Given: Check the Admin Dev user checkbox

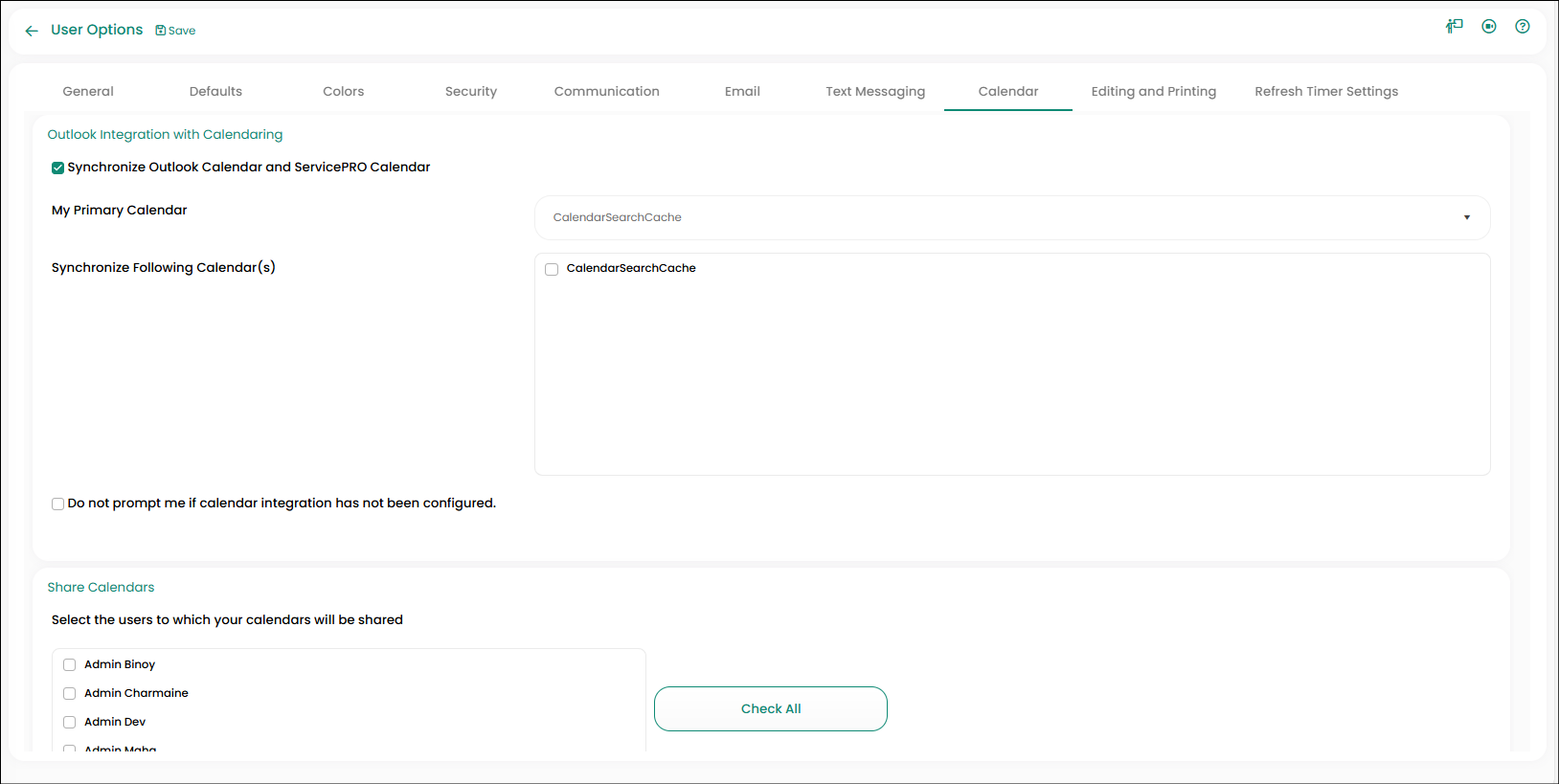Looking at the screenshot, I should (70, 722).
